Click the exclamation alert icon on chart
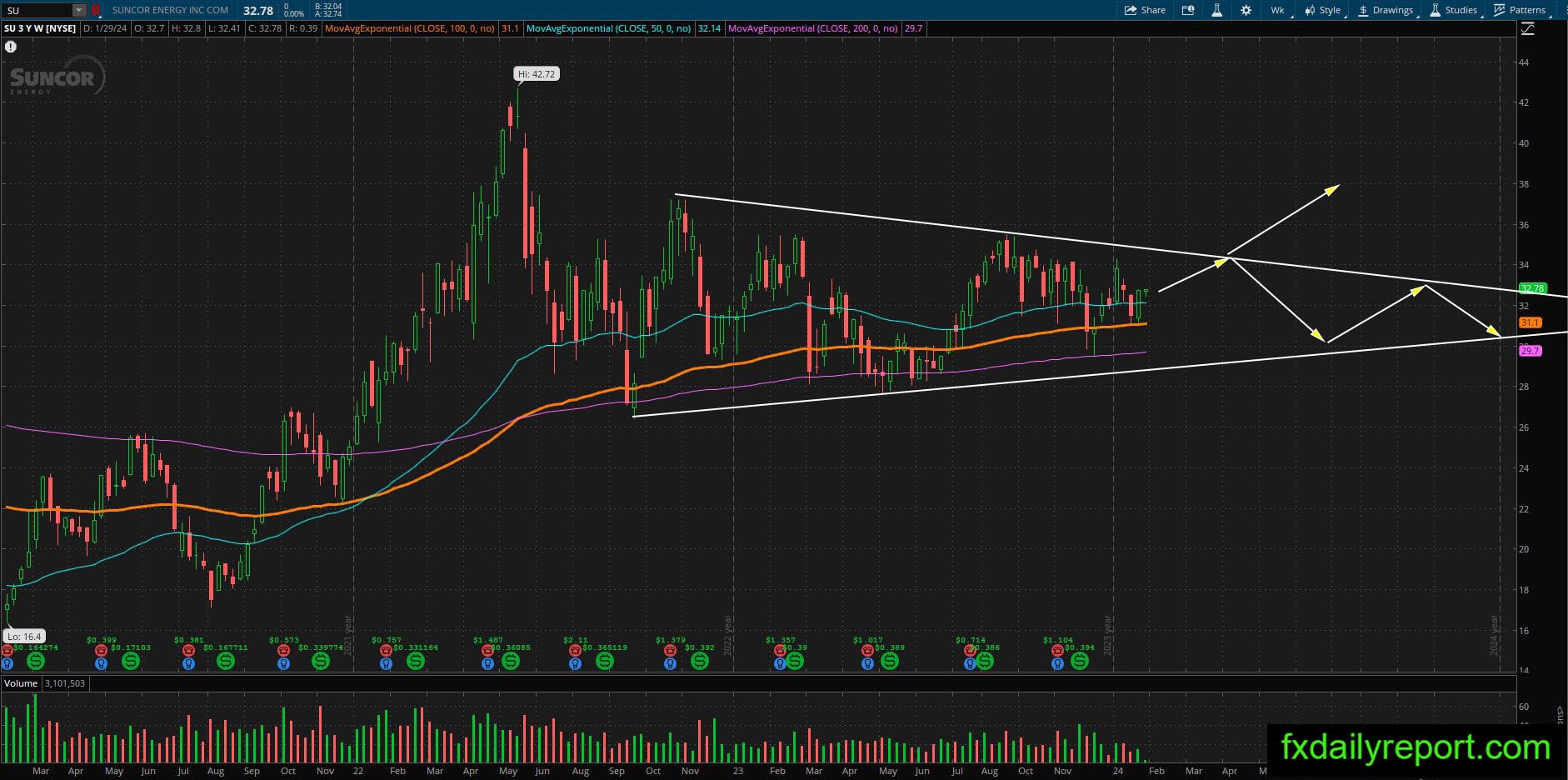The image size is (1568, 780). pyautogui.click(x=11, y=47)
